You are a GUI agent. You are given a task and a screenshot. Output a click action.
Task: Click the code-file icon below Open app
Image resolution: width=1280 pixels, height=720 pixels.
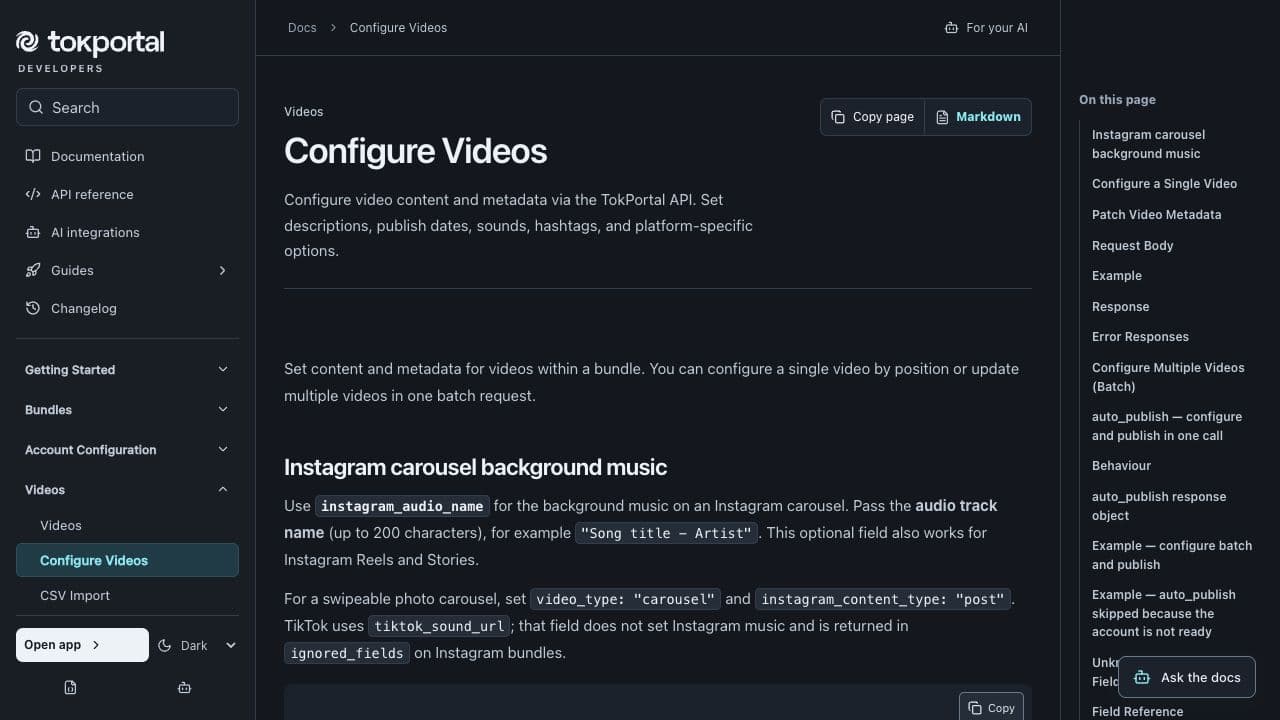coord(70,687)
